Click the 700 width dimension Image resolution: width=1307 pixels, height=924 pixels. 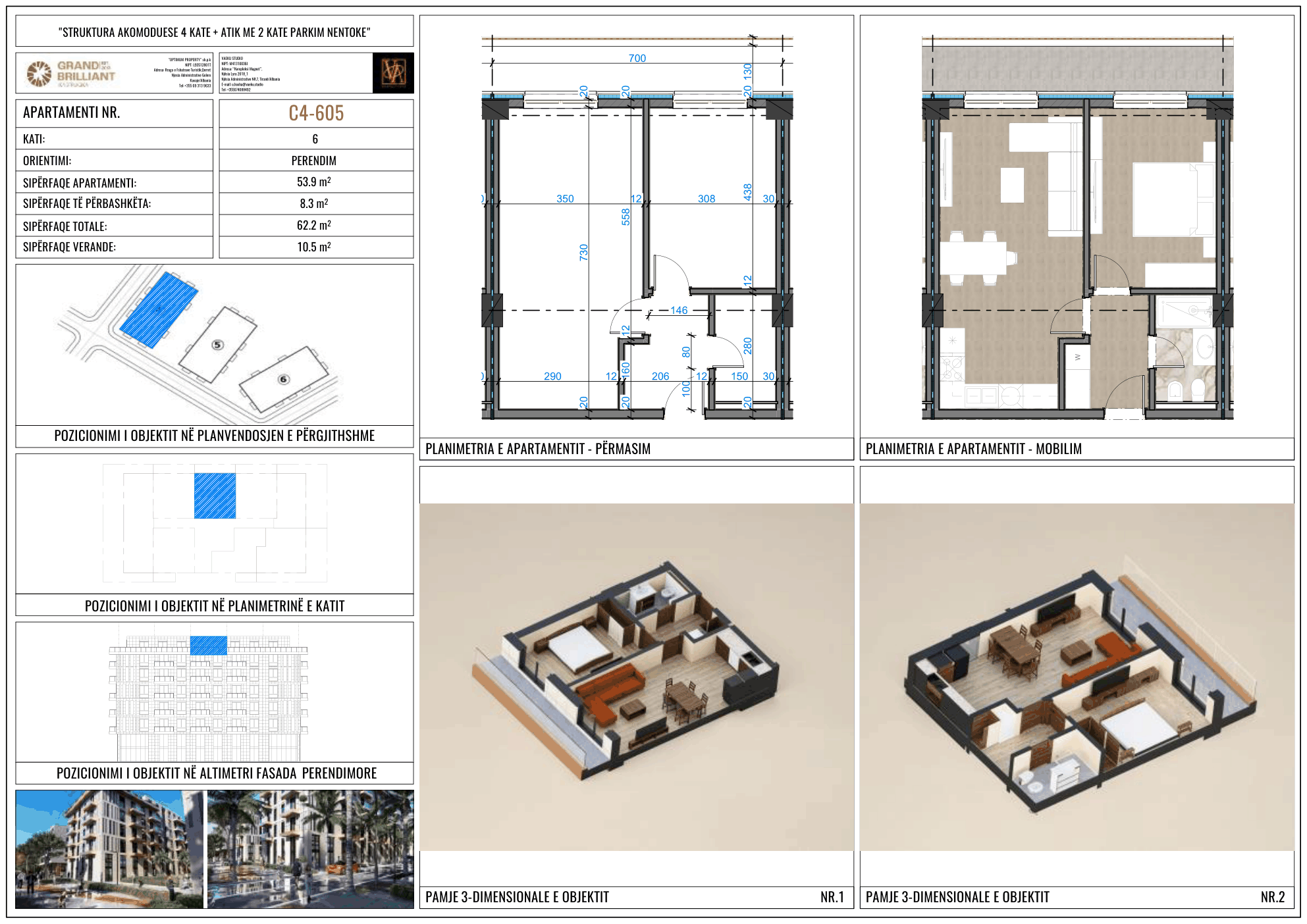click(637, 58)
